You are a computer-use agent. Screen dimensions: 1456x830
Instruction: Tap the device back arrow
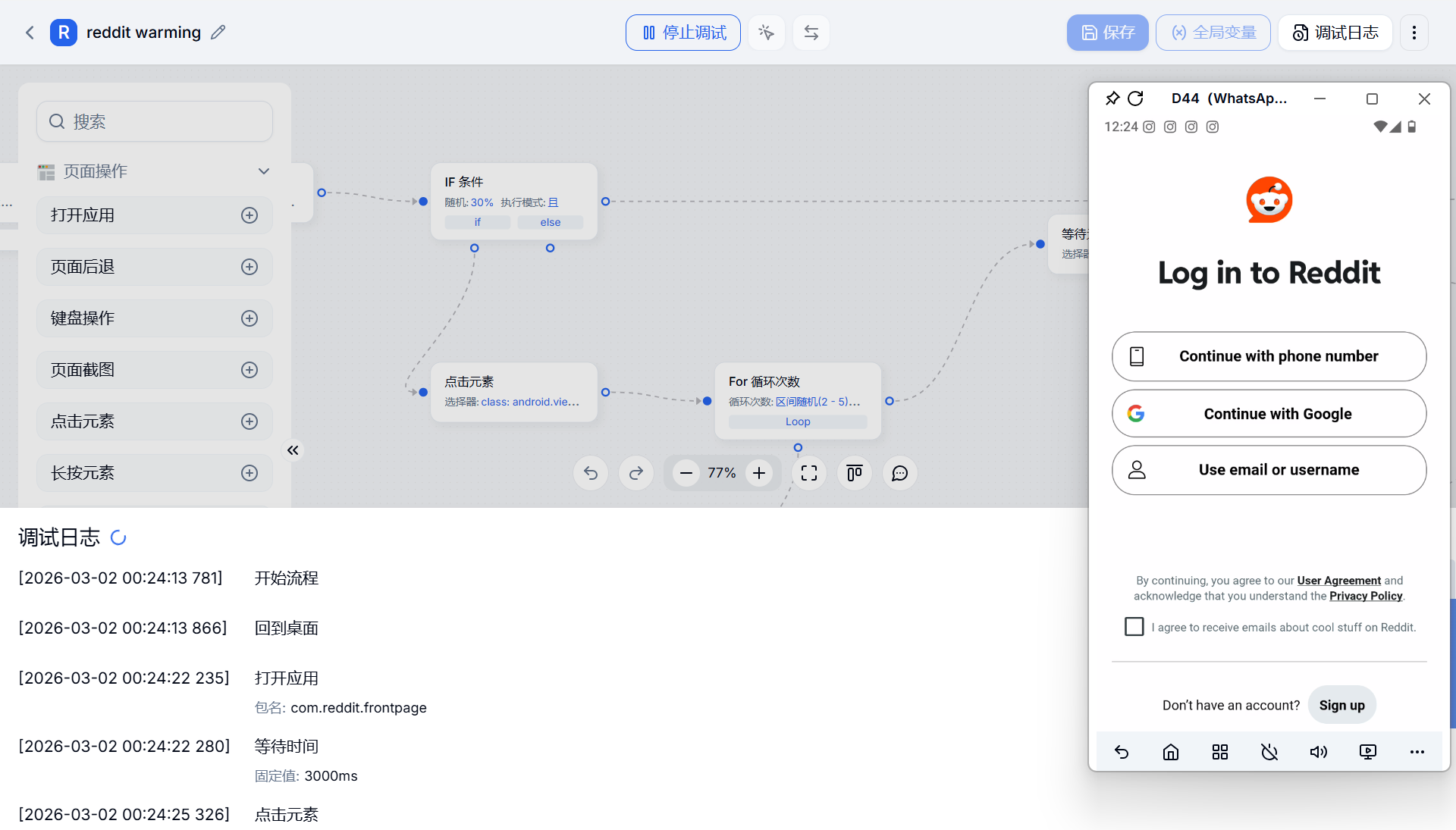click(x=1122, y=752)
